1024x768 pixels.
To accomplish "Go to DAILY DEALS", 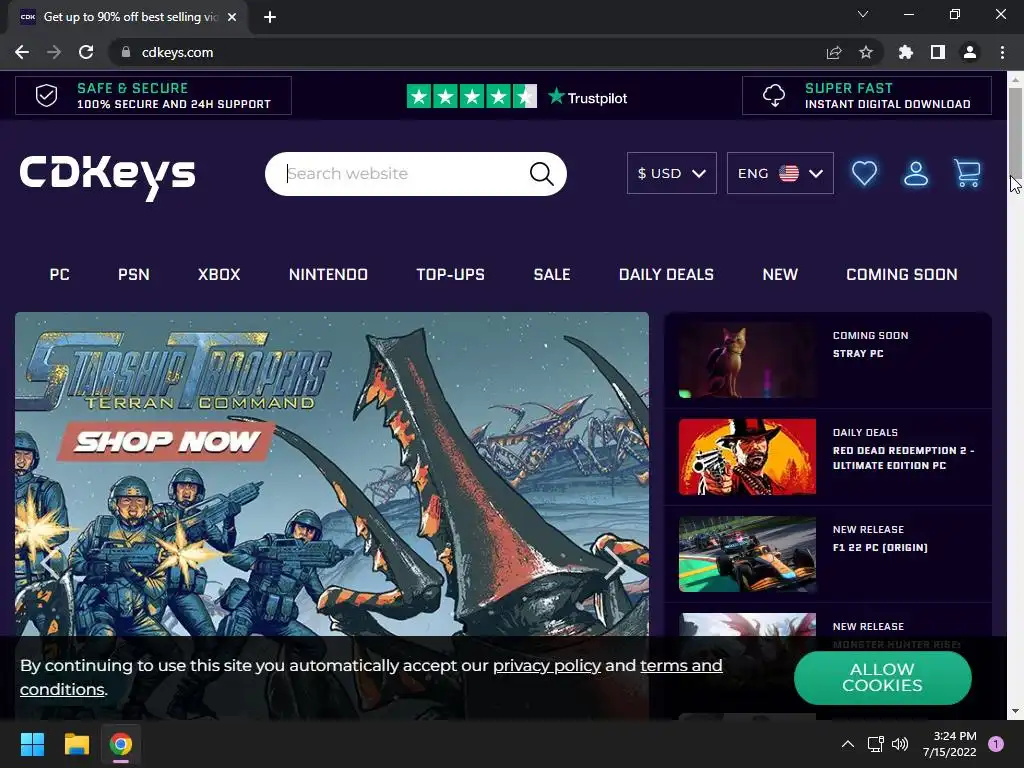I will click(x=666, y=274).
